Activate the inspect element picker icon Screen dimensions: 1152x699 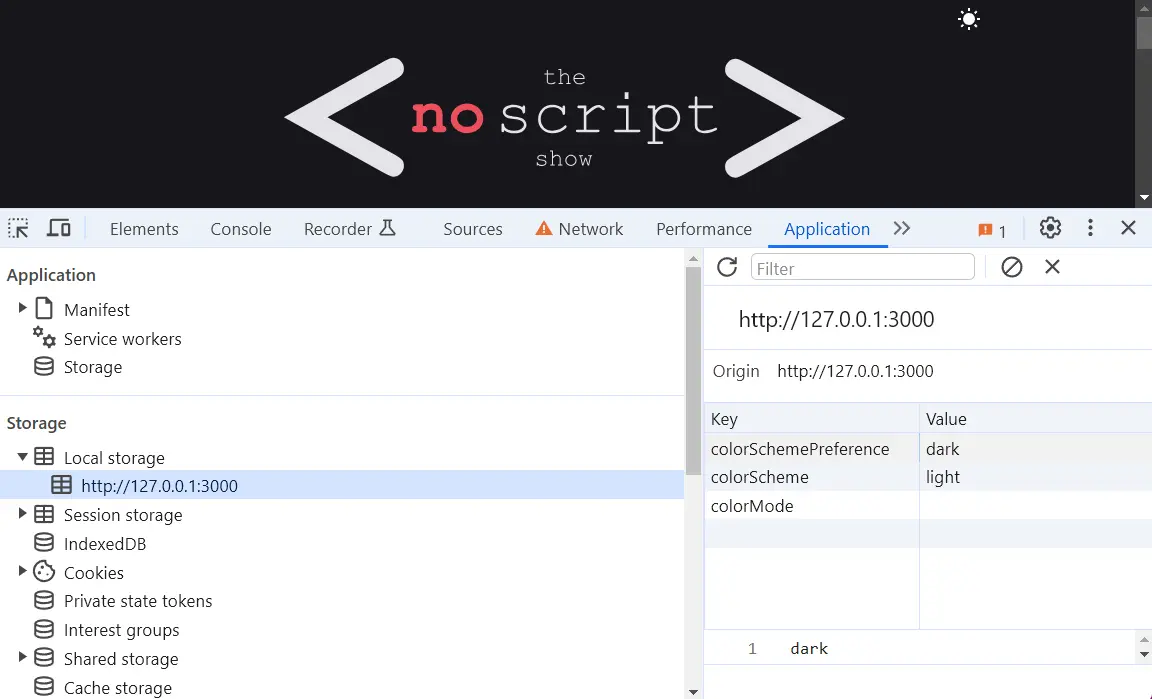(18, 229)
